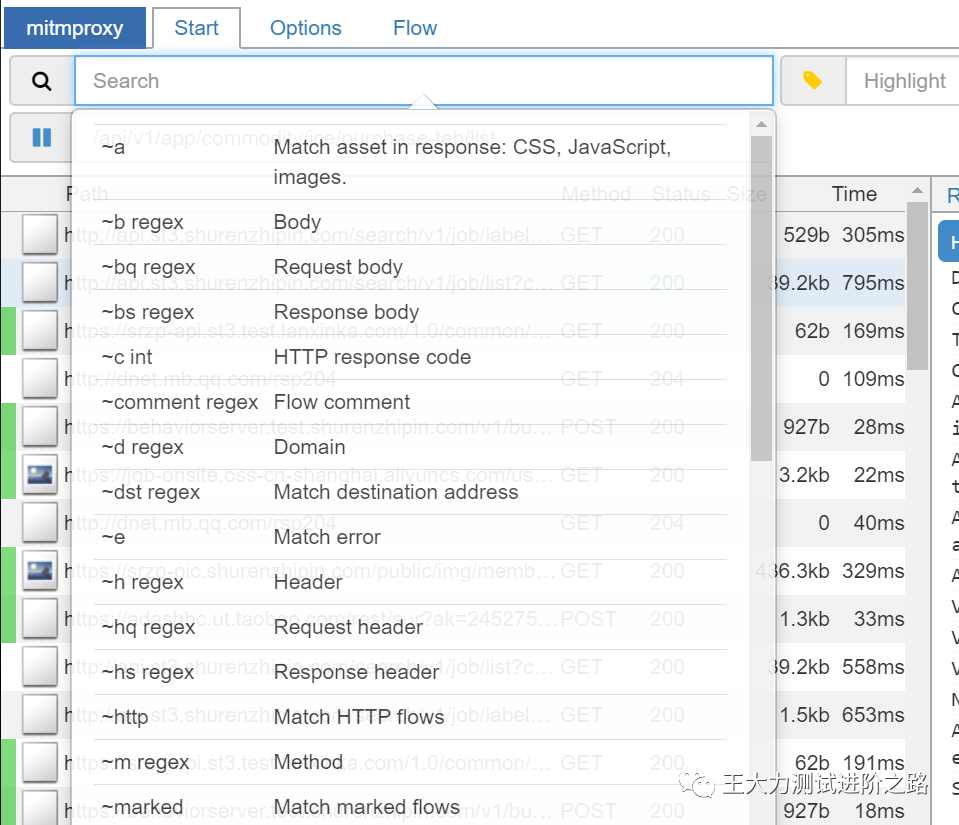Select the 62b flow taking 169ms
Screen dimensions: 959x825
click(x=453, y=330)
